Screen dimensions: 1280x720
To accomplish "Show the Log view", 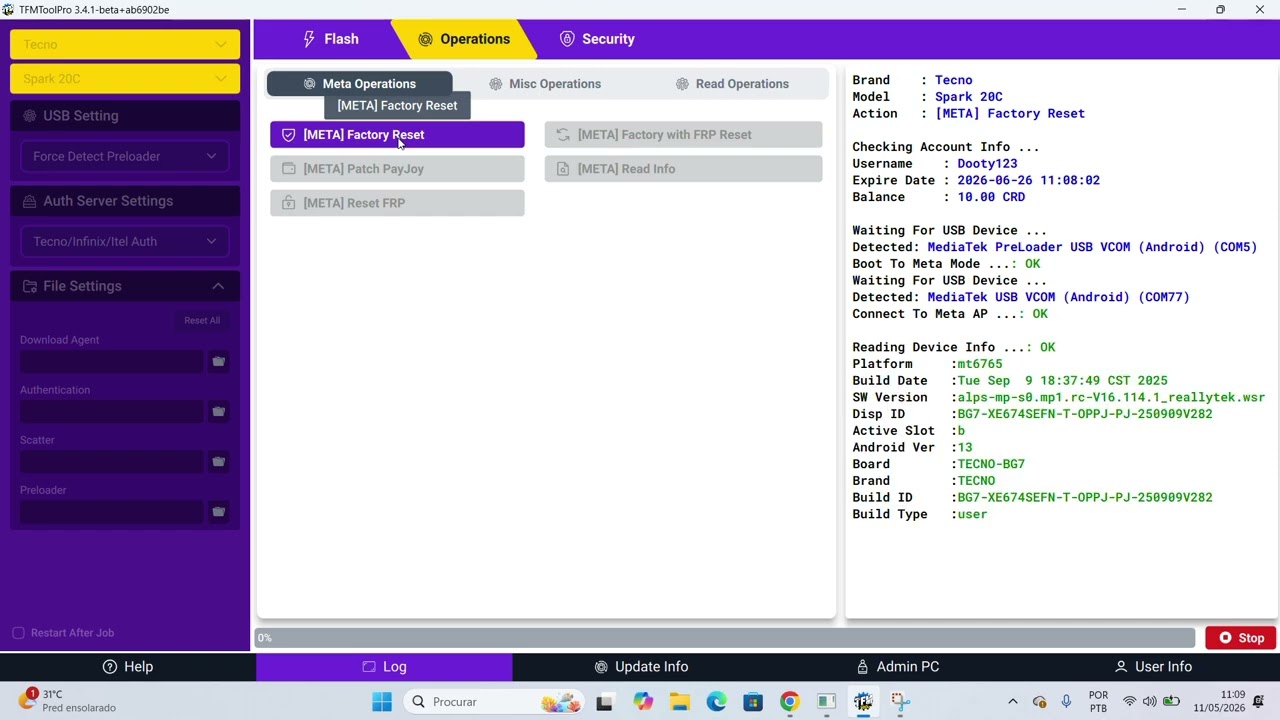I will coord(384,667).
